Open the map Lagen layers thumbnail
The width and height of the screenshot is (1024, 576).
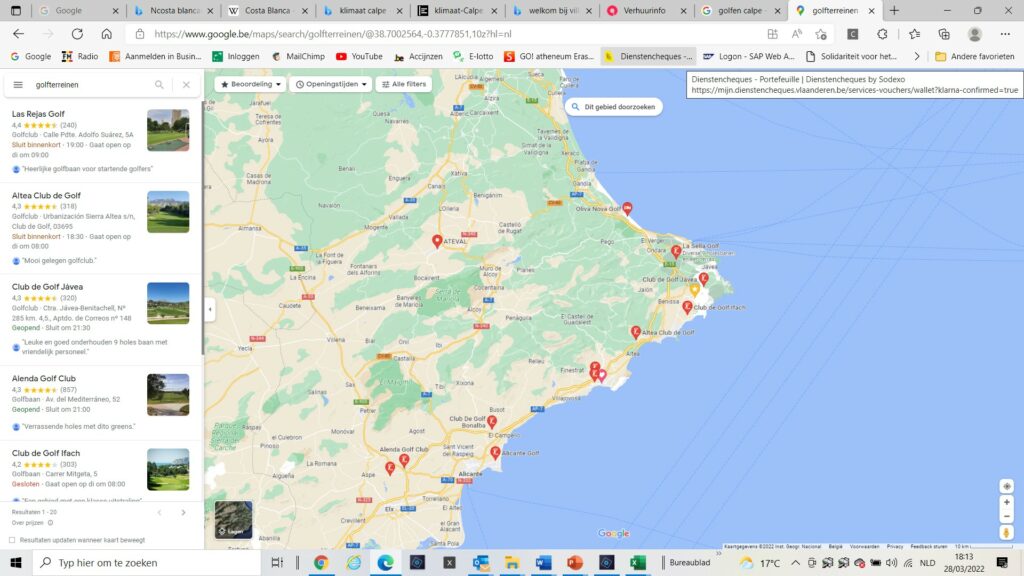pos(234,519)
